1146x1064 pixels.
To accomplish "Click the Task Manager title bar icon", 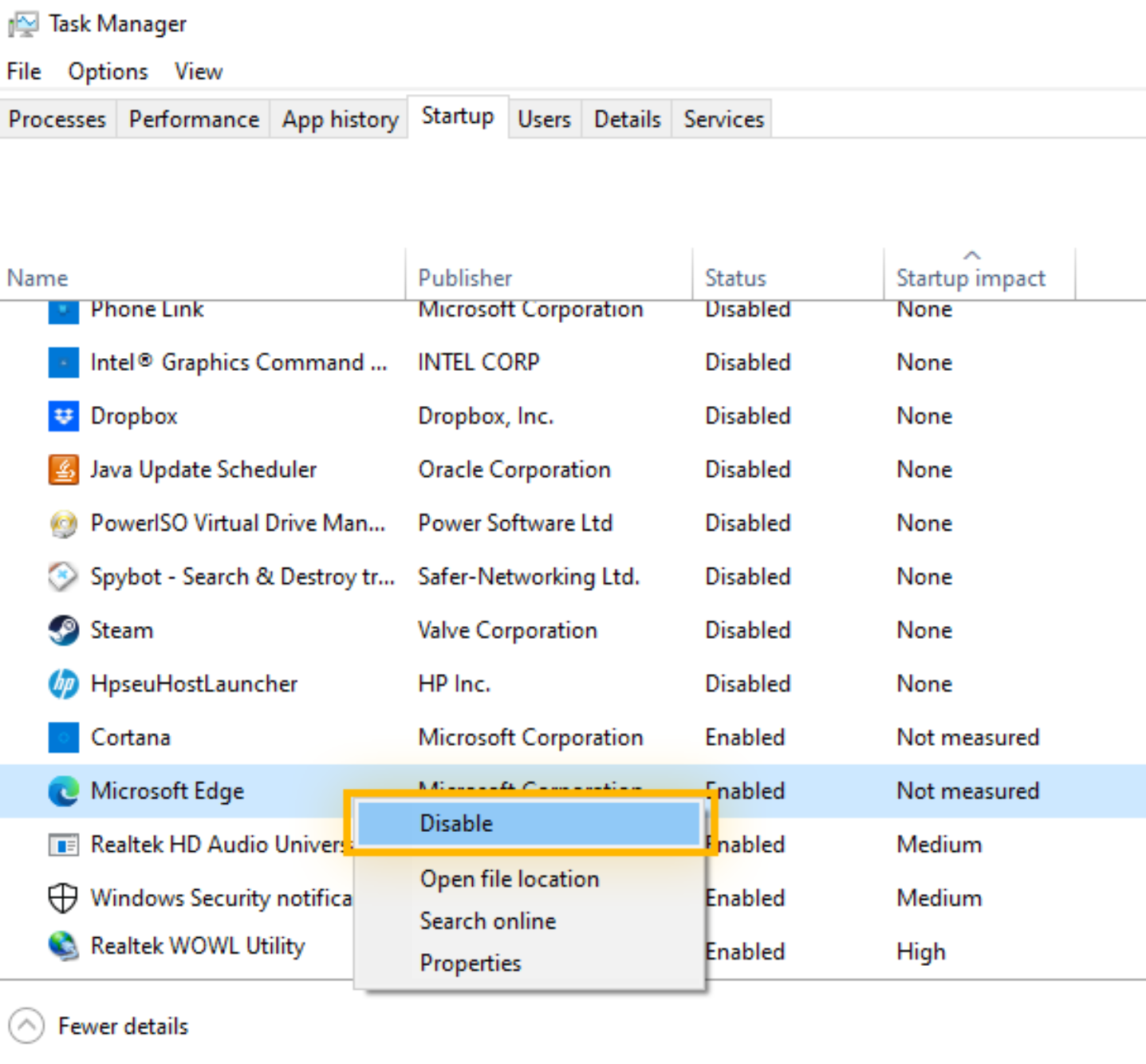I will 22,24.
